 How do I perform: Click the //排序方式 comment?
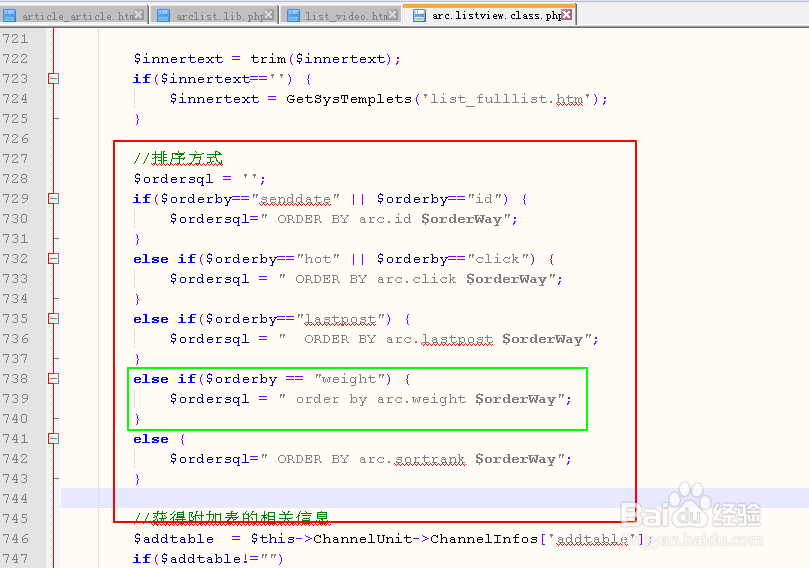click(178, 158)
